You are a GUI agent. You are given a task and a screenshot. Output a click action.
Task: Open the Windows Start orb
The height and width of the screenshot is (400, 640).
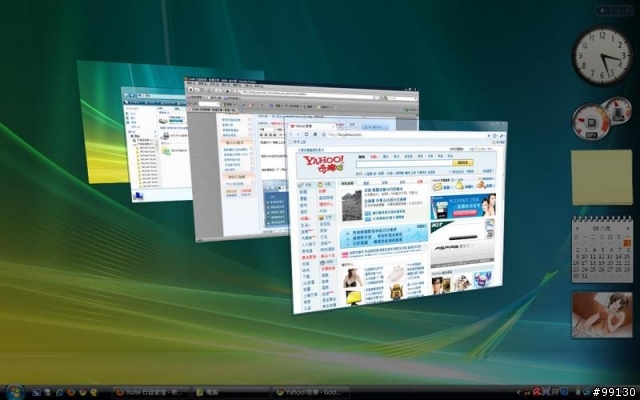(x=15, y=392)
